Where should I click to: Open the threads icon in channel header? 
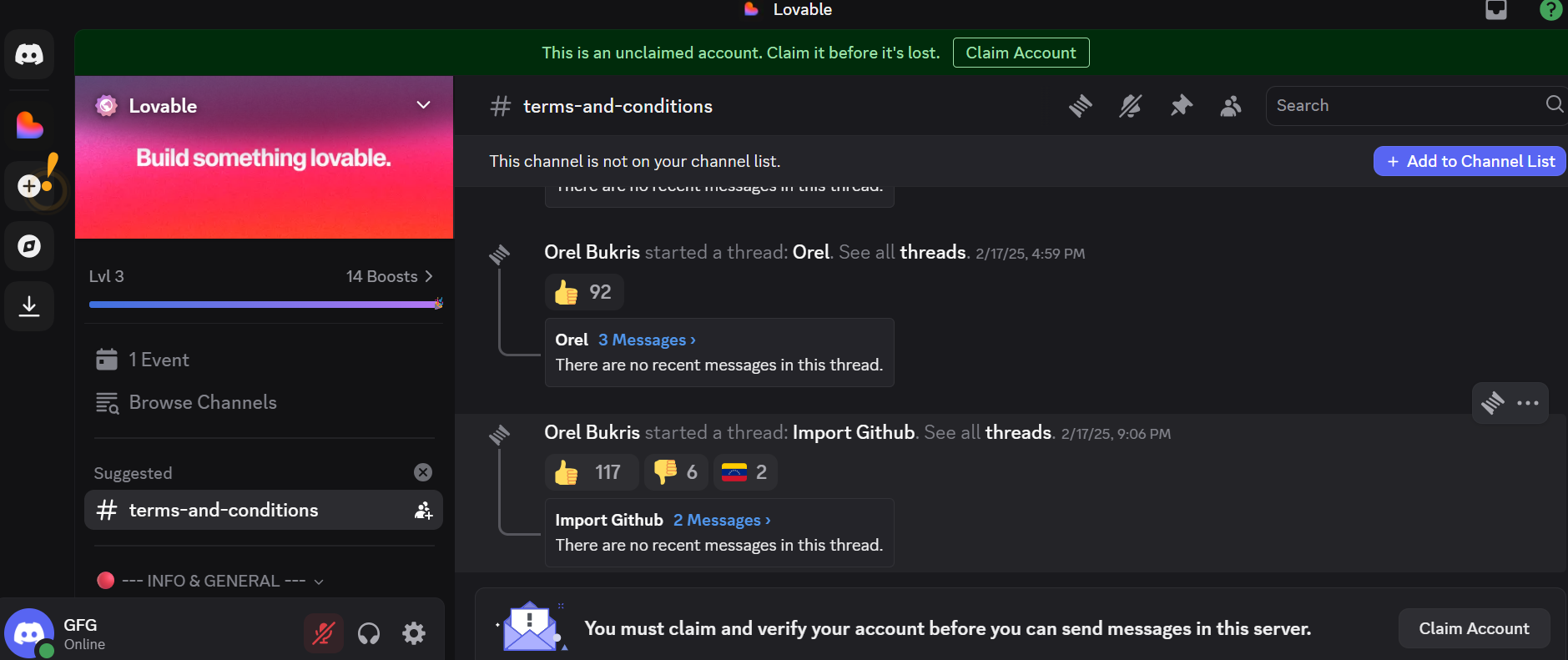[x=1081, y=105]
